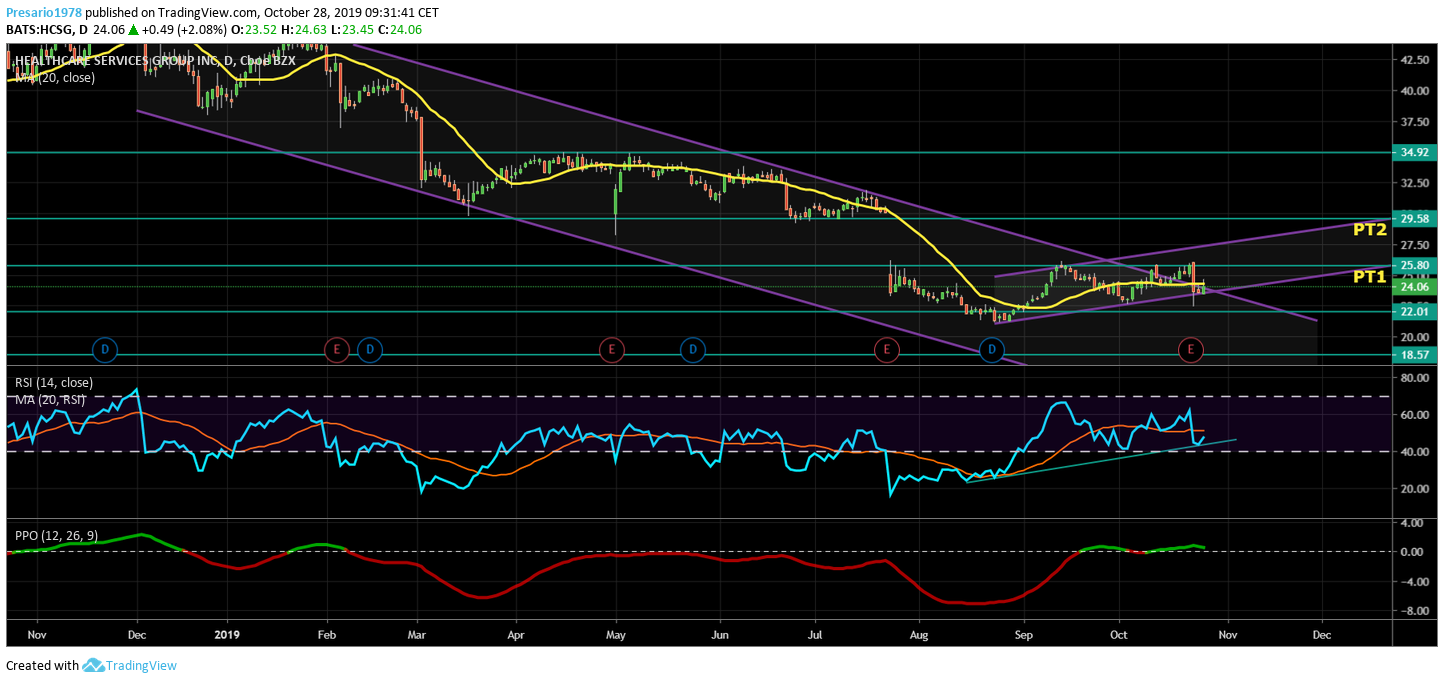Viewport: 1444px width, 683px height.
Task: Click the 27.50 price axis label
Action: pos(1414,246)
